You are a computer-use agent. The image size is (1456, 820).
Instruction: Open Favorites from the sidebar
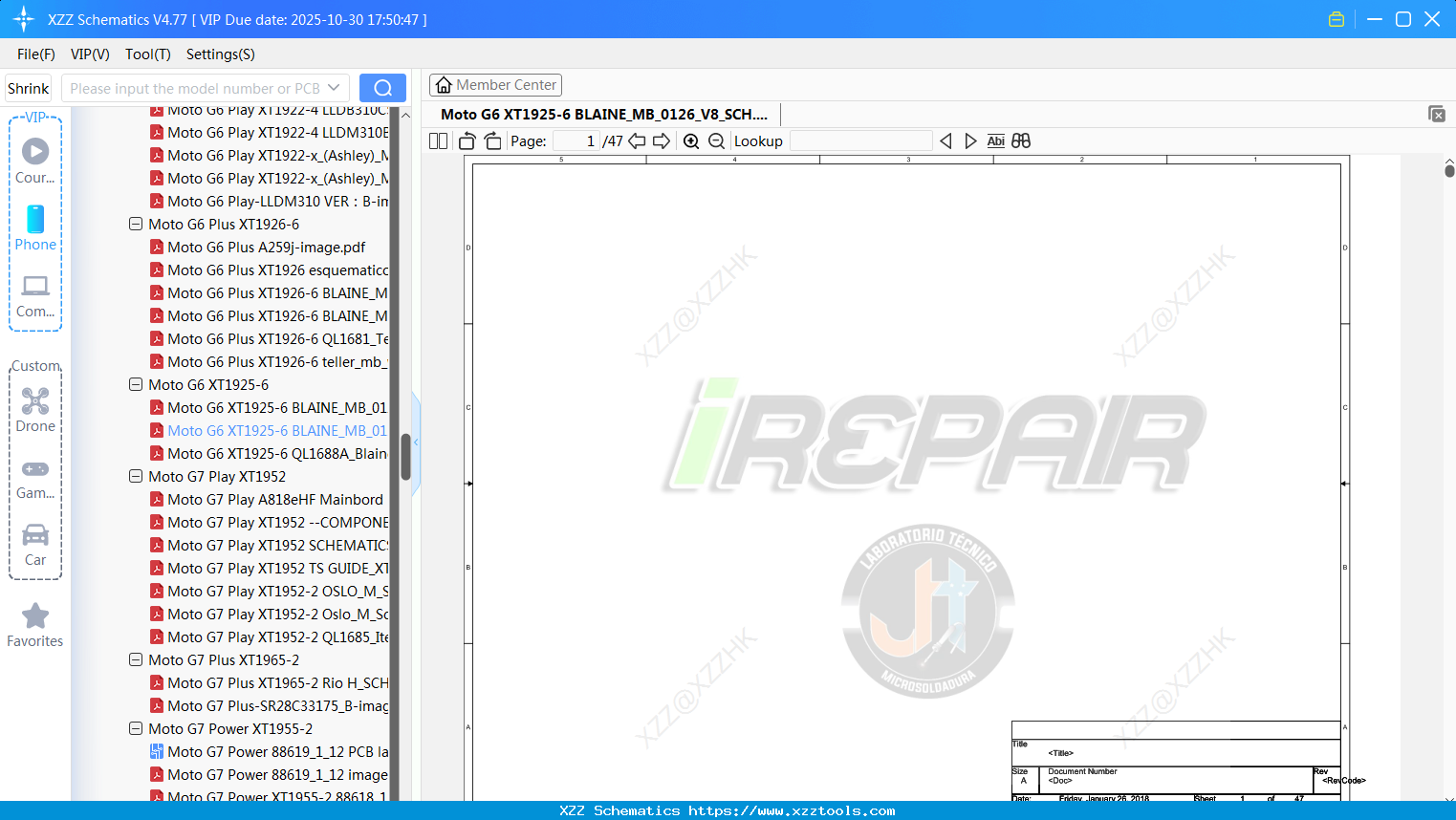[x=35, y=625]
